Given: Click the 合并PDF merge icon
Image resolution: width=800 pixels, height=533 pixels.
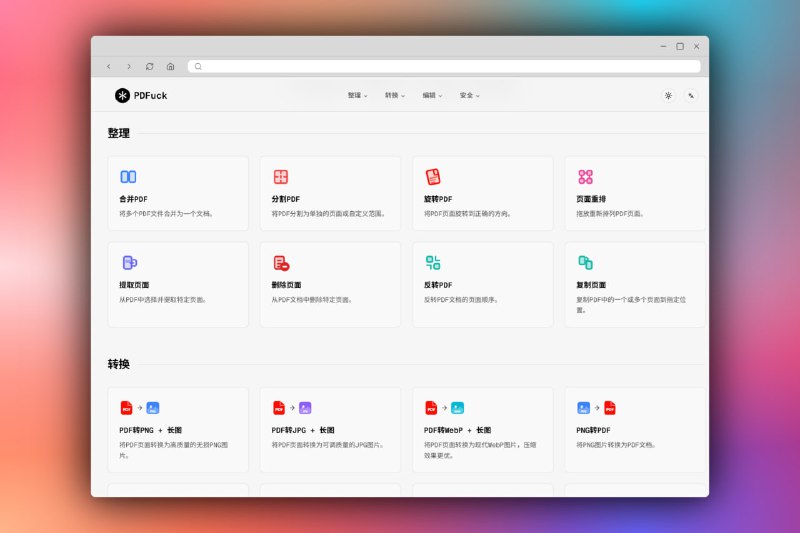Looking at the screenshot, I should (x=128, y=176).
